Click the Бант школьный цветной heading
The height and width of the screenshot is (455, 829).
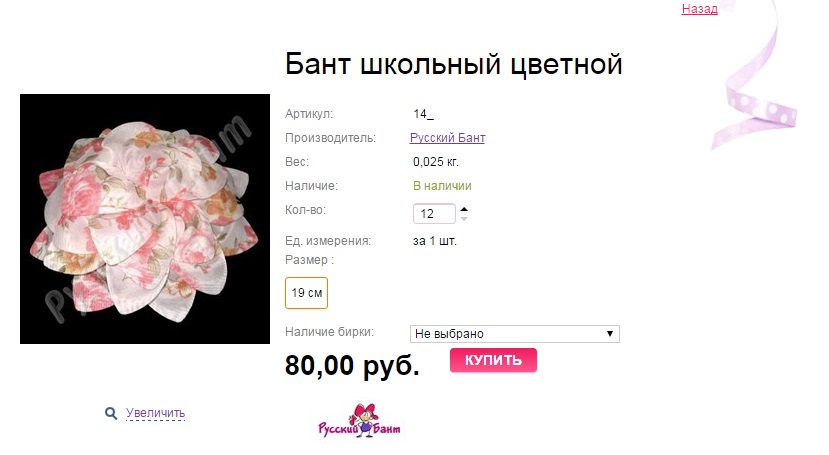click(454, 64)
